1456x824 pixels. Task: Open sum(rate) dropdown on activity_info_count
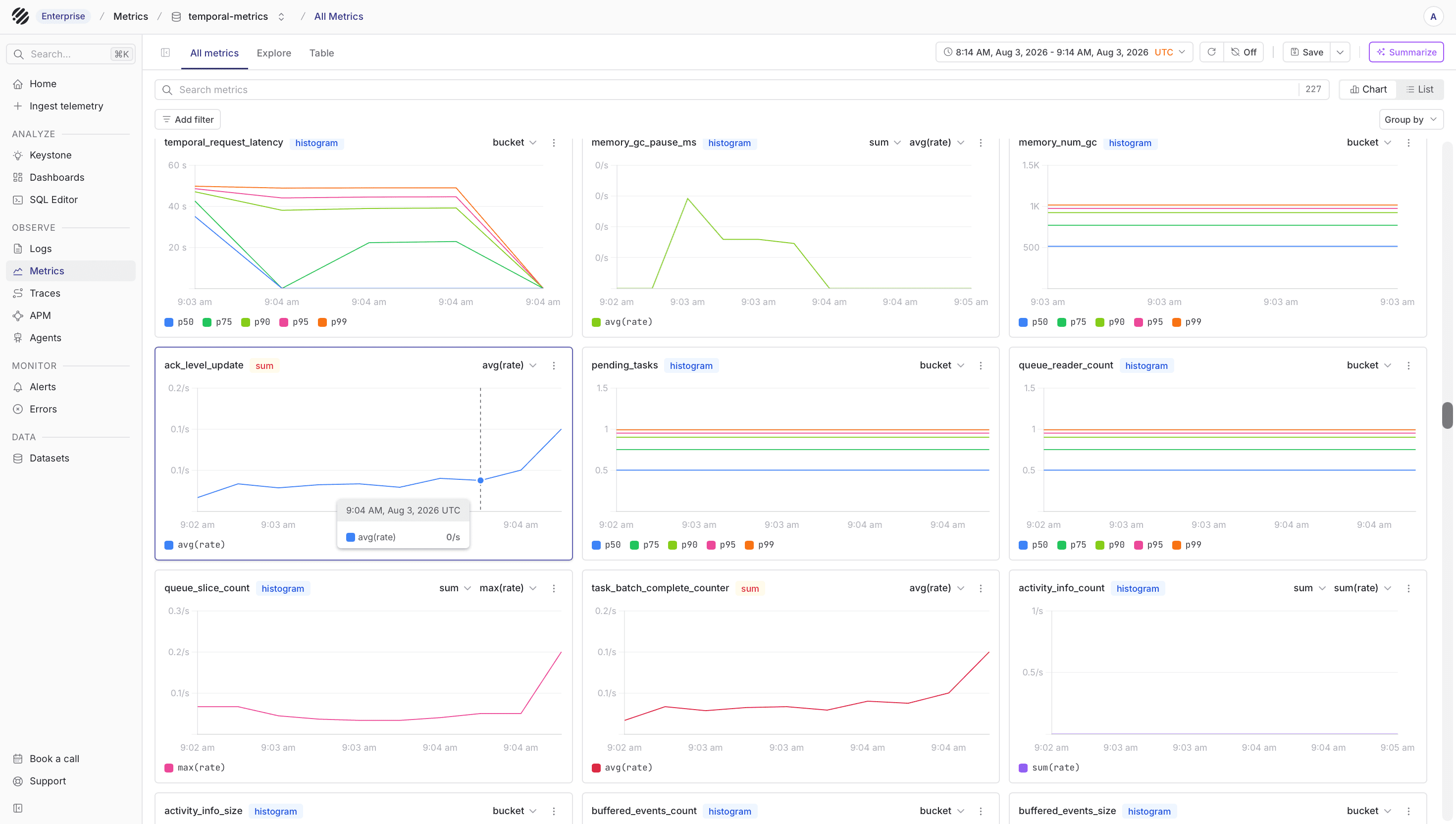tap(1362, 589)
